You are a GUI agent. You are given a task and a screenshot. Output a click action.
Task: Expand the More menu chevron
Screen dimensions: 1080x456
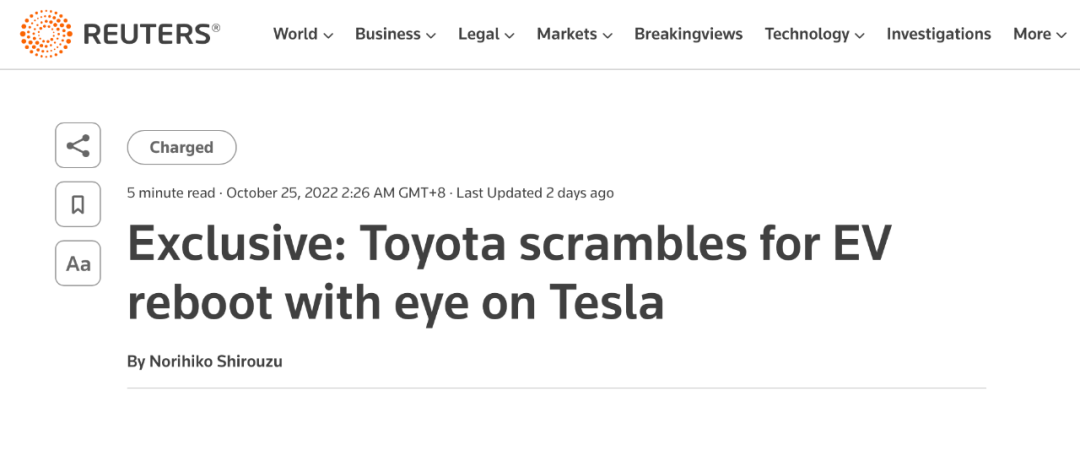[x=1061, y=35]
